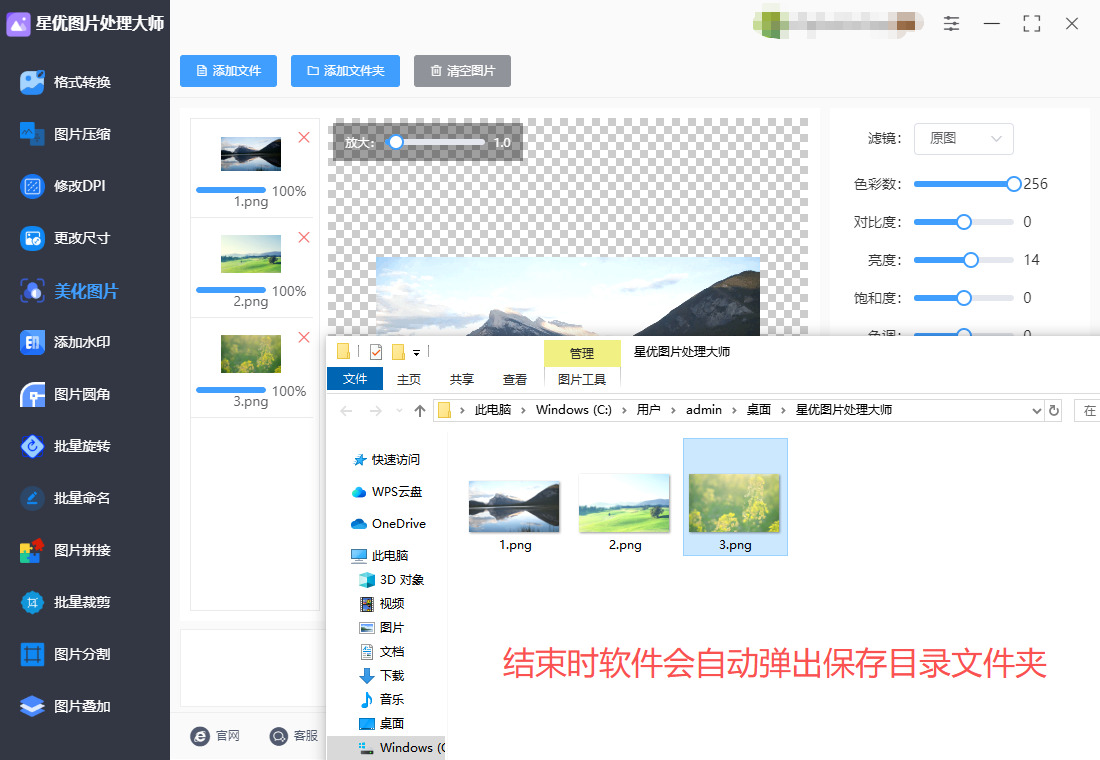Open 视频 folder in the navigation pane
Screen dimensions: 1100x760
tap(382, 604)
